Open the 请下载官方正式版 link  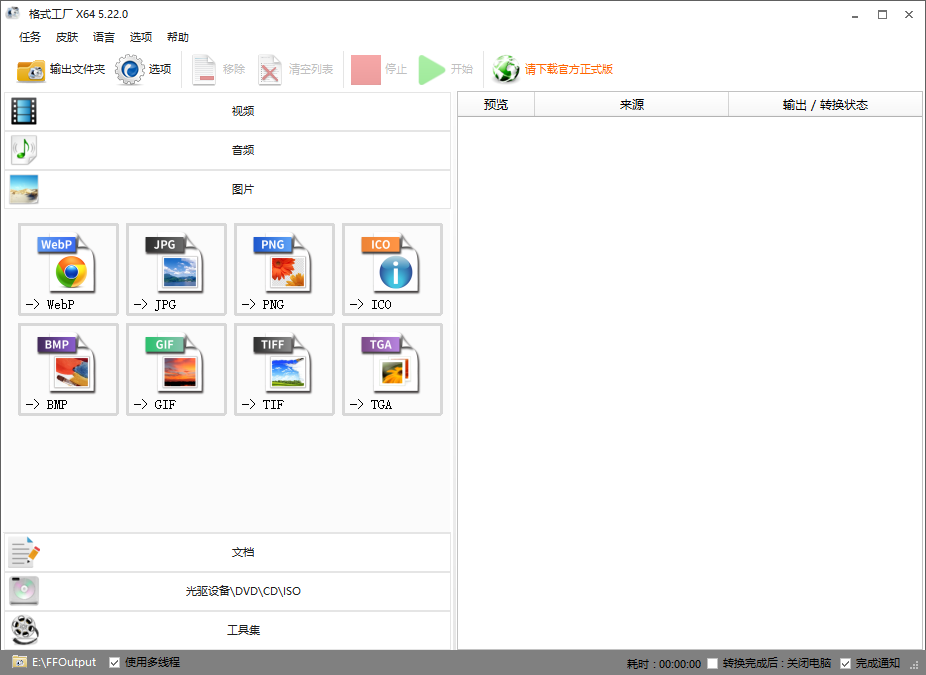pyautogui.click(x=569, y=70)
